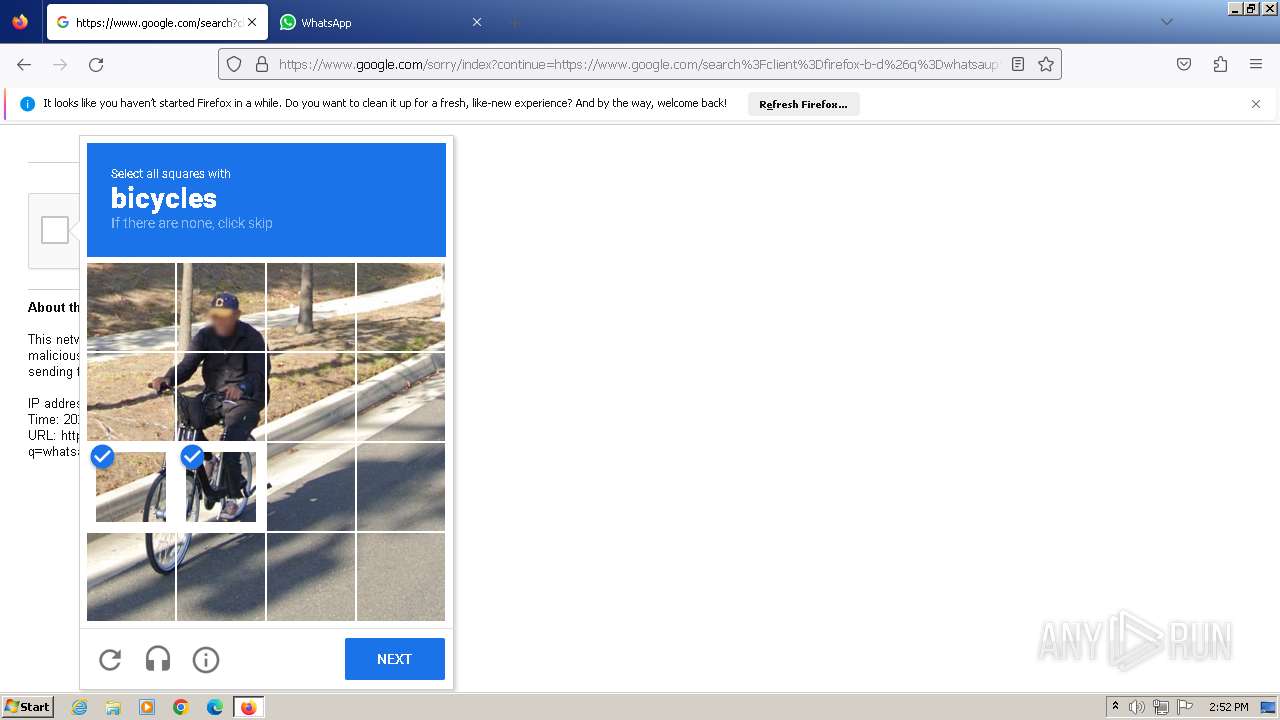Screen dimensions: 1280x720
Task: Launch Chrome from taskbar
Action: [x=181, y=707]
